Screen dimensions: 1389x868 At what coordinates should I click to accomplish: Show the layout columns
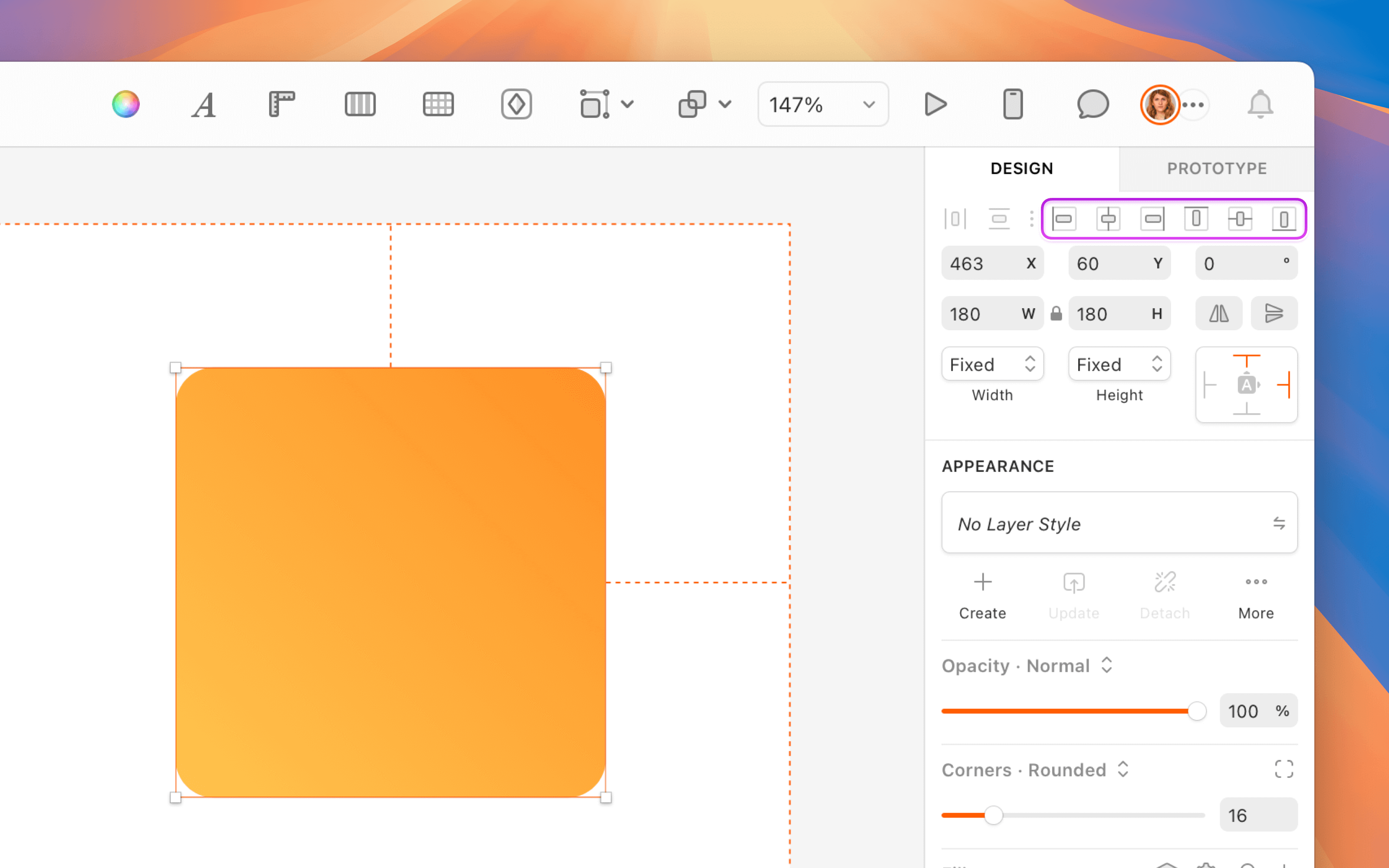(x=360, y=104)
